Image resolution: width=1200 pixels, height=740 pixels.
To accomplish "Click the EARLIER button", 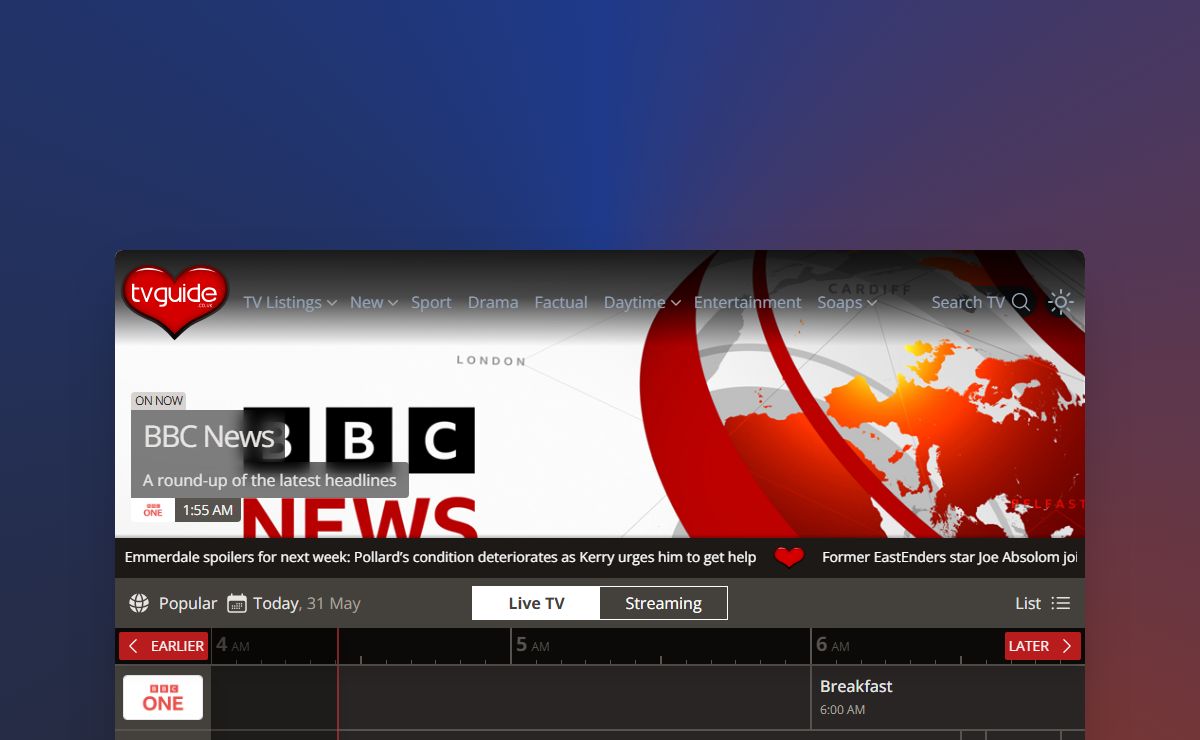I will pyautogui.click(x=164, y=646).
